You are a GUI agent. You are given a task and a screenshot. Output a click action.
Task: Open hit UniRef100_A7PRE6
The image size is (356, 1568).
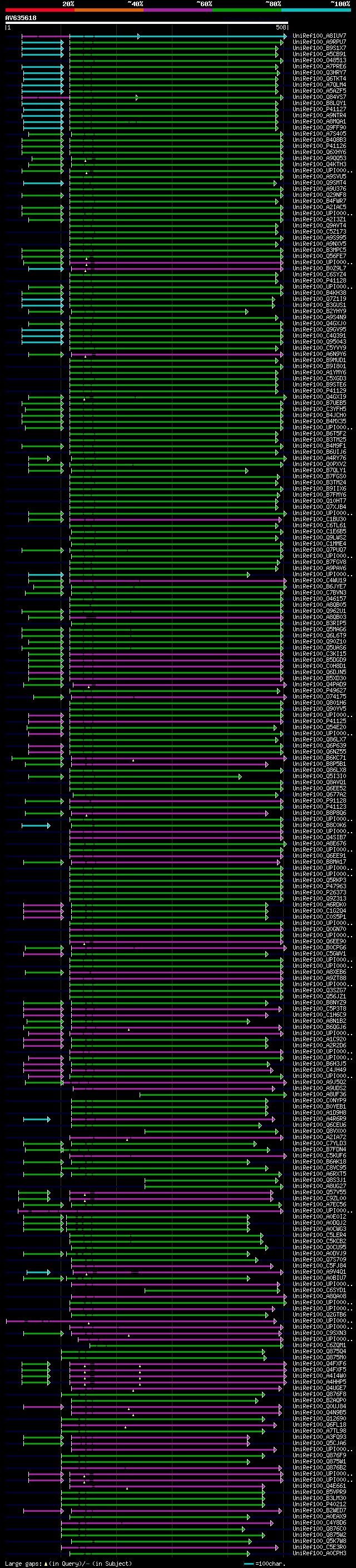click(x=319, y=66)
